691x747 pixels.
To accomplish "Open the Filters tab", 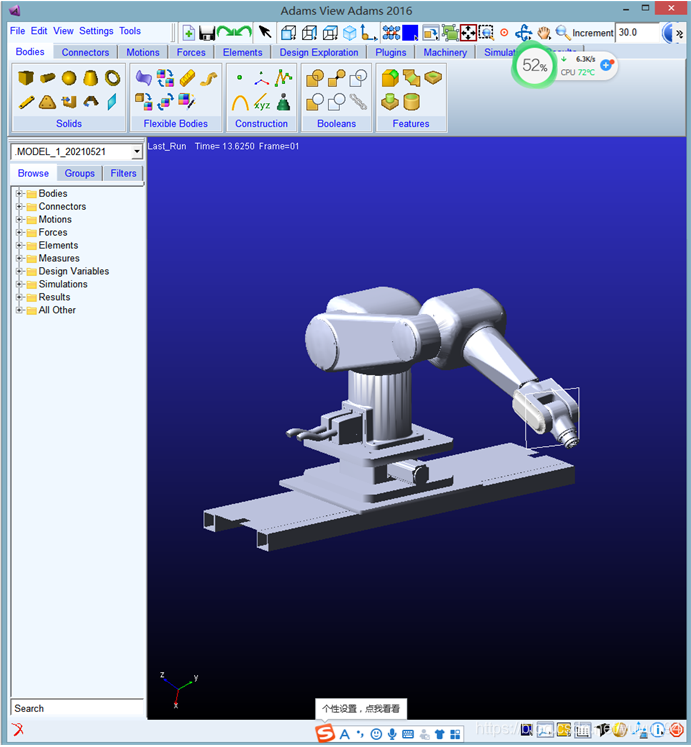I will click(124, 173).
